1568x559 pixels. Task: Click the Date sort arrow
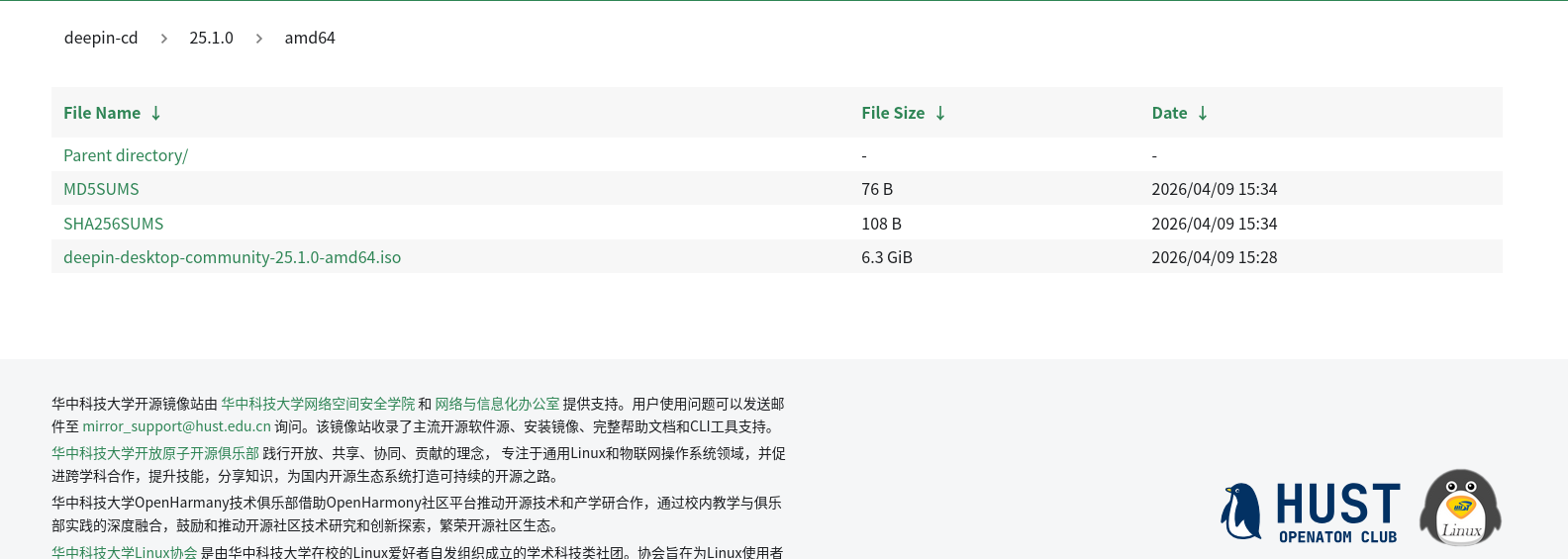click(x=1203, y=113)
